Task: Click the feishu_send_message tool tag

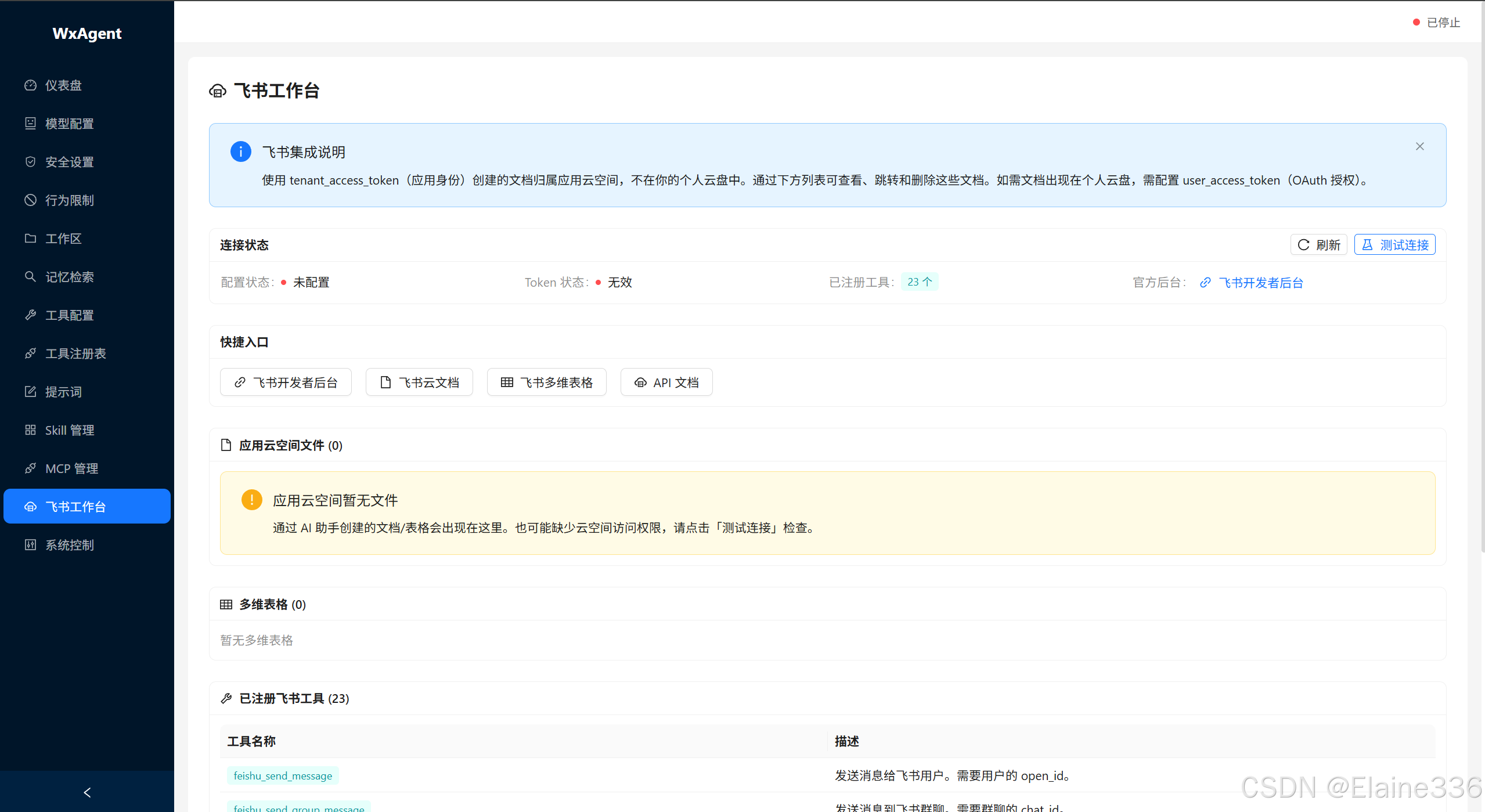Action: (x=283, y=776)
